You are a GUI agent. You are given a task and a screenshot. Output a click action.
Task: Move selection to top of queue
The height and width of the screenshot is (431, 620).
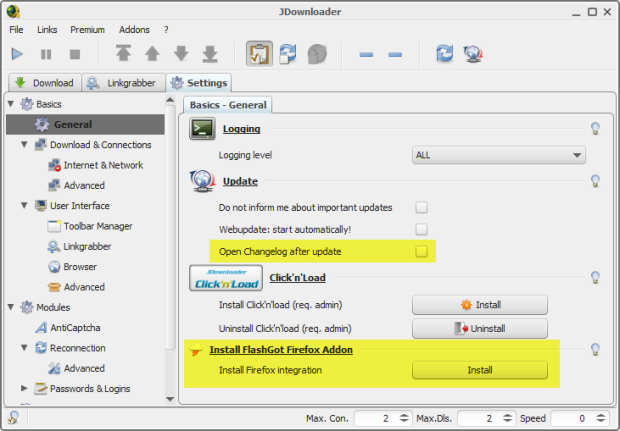(x=123, y=53)
